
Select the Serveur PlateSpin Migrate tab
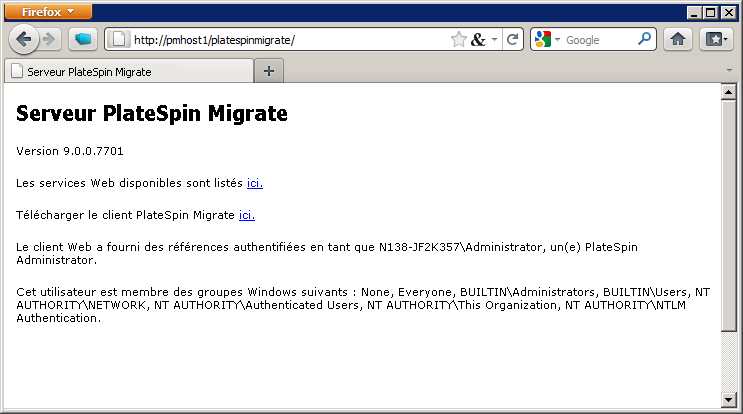coord(128,72)
